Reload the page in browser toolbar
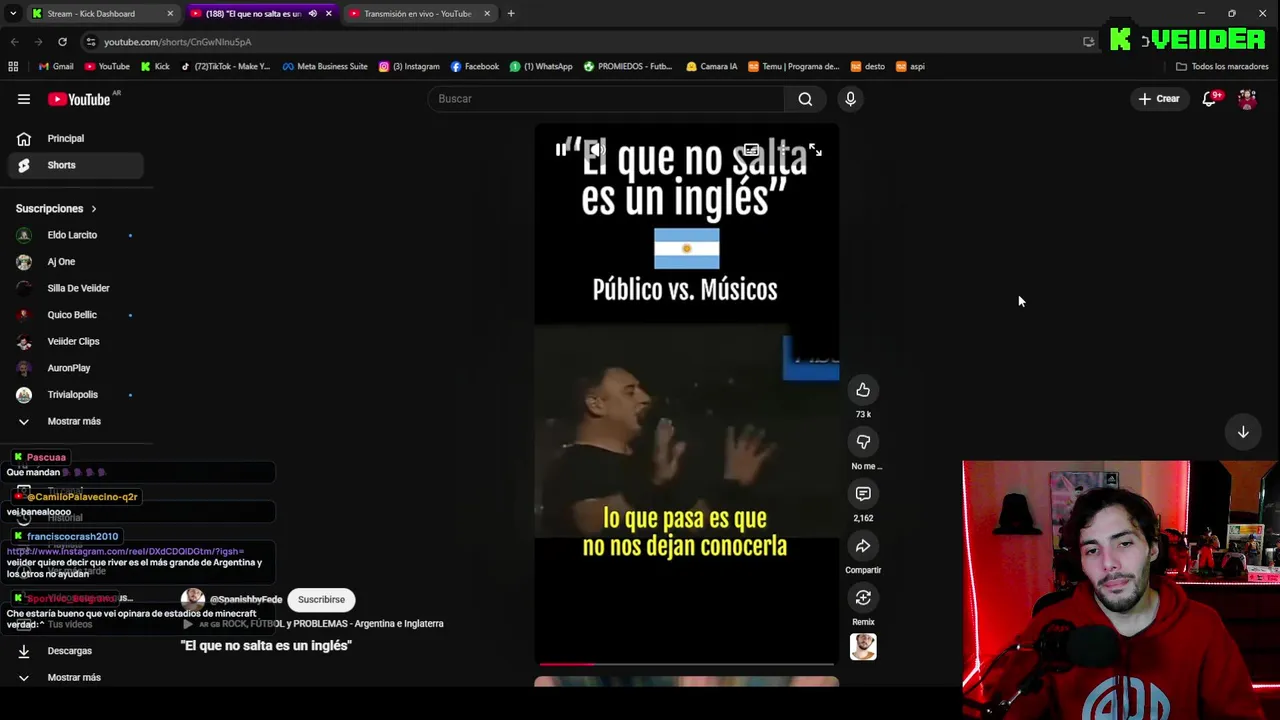 62,42
